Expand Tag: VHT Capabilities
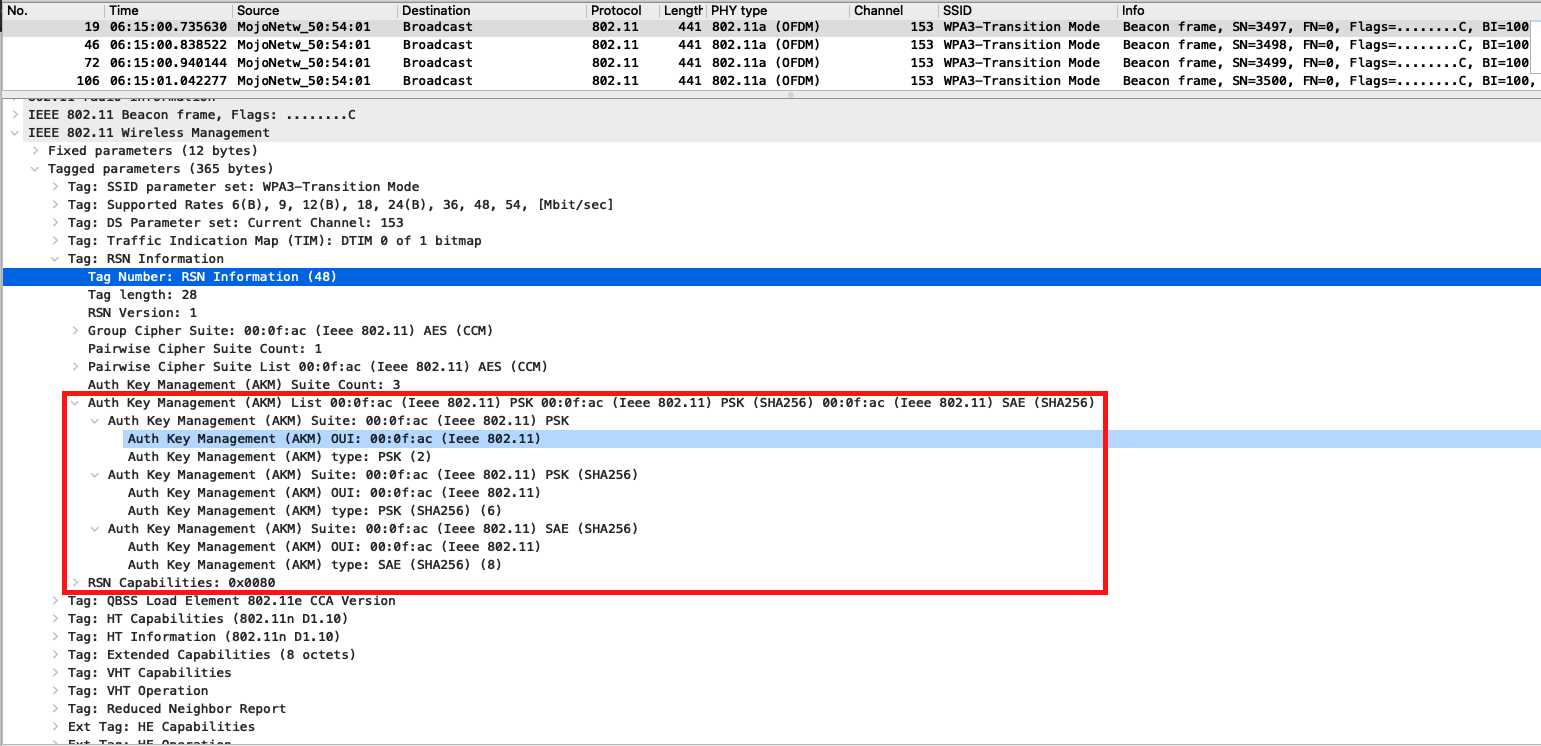The image size is (1541, 746). pos(55,672)
